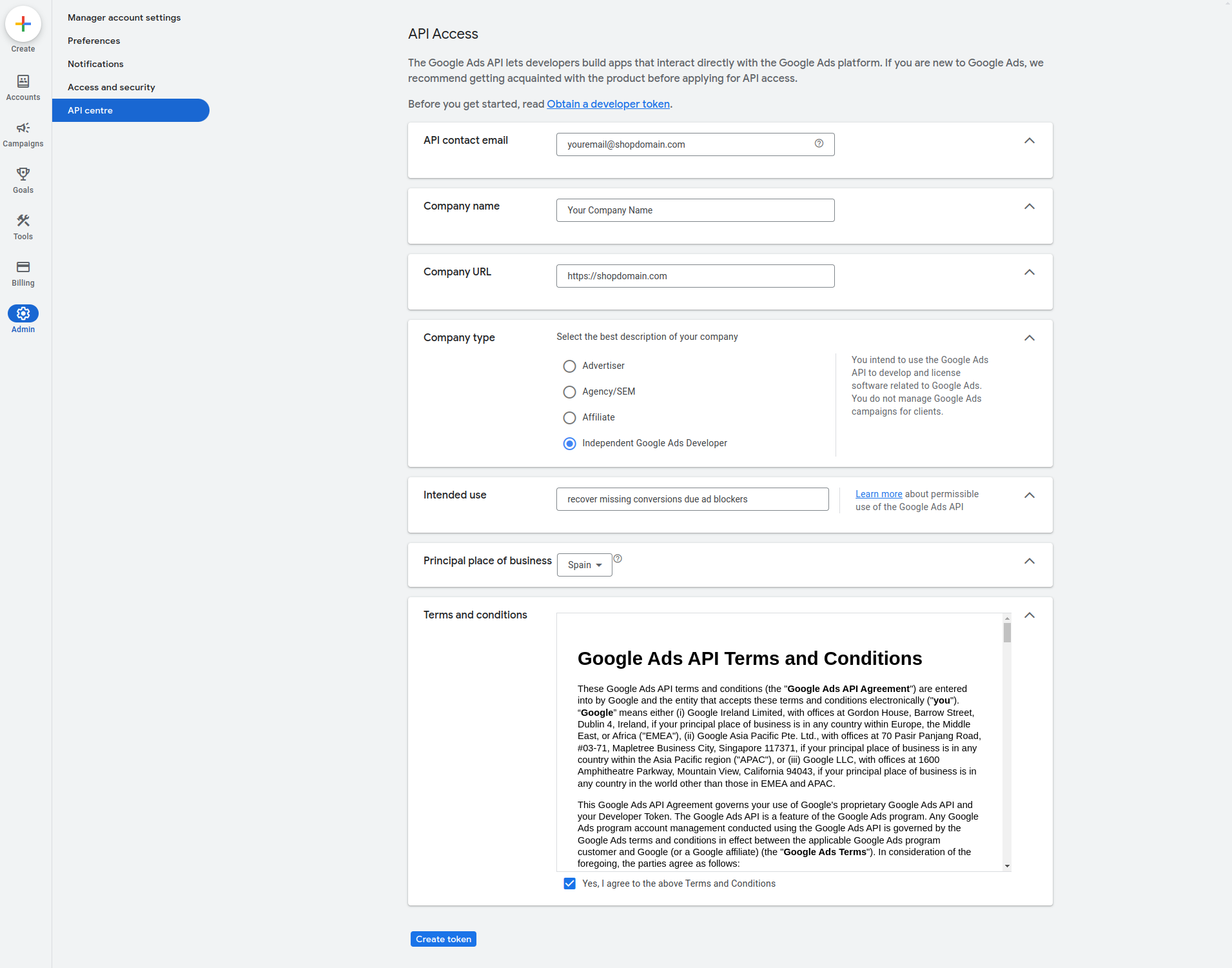Select the Advertiser radio button
The image size is (1232, 968).
point(569,366)
